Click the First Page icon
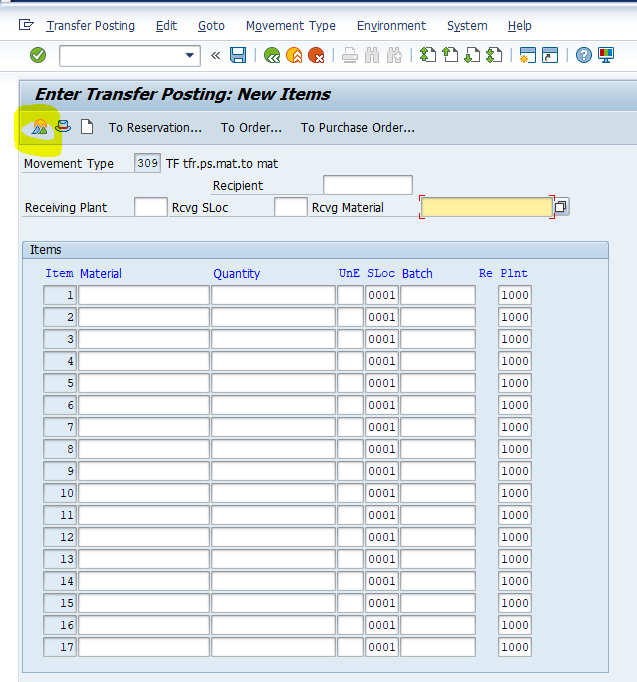 428,55
